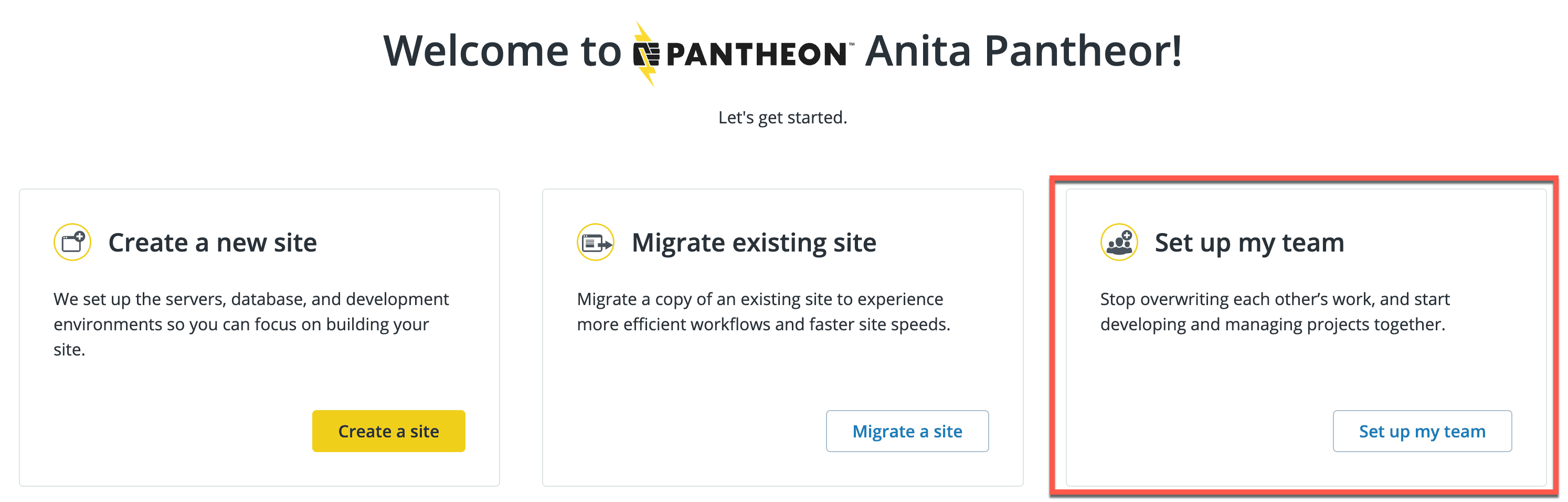Click the Migrate a site button
Image resolution: width=1568 pixels, height=502 pixels.
pyautogui.click(x=907, y=431)
